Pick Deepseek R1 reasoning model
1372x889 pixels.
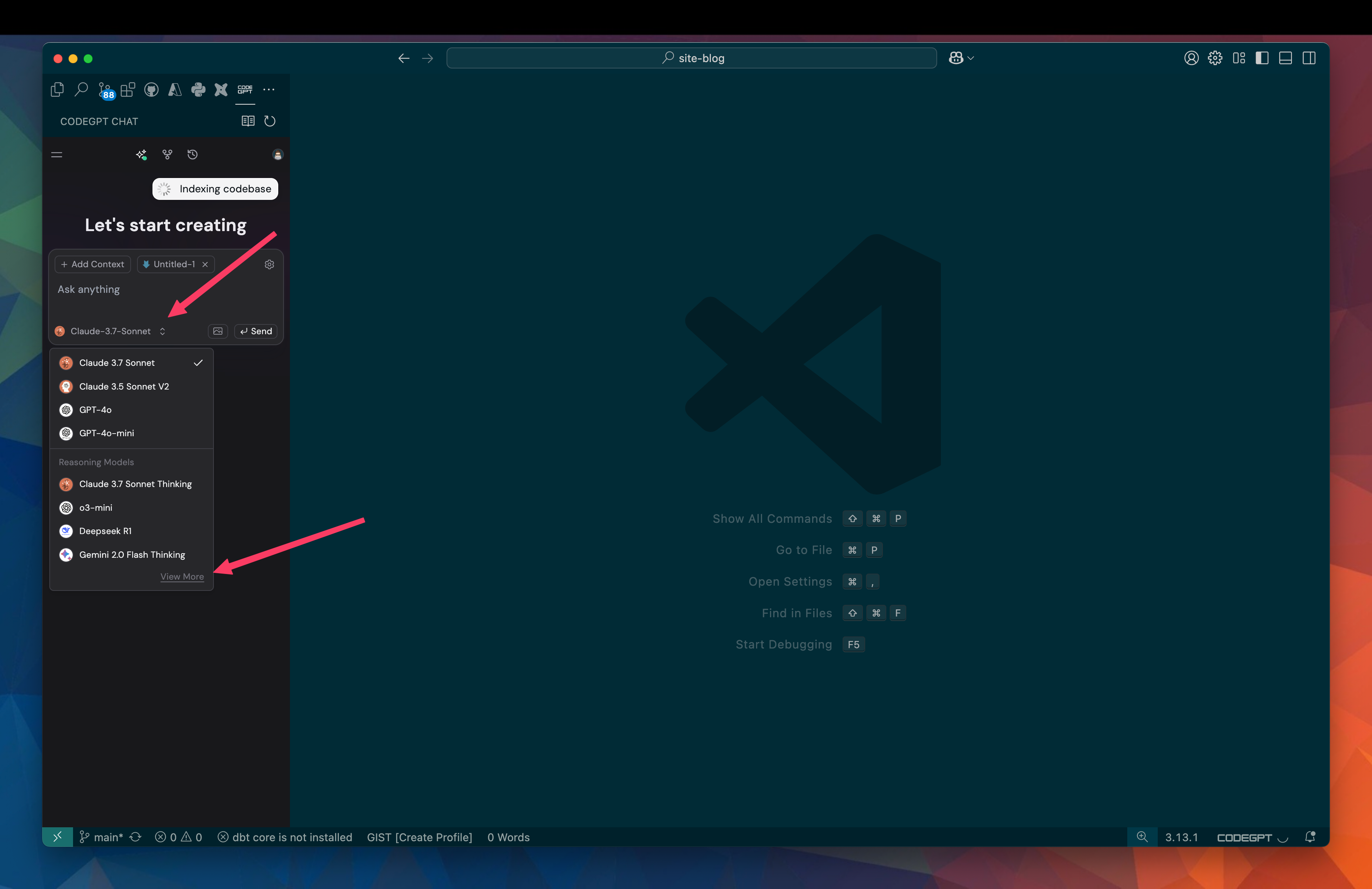pyautogui.click(x=131, y=531)
